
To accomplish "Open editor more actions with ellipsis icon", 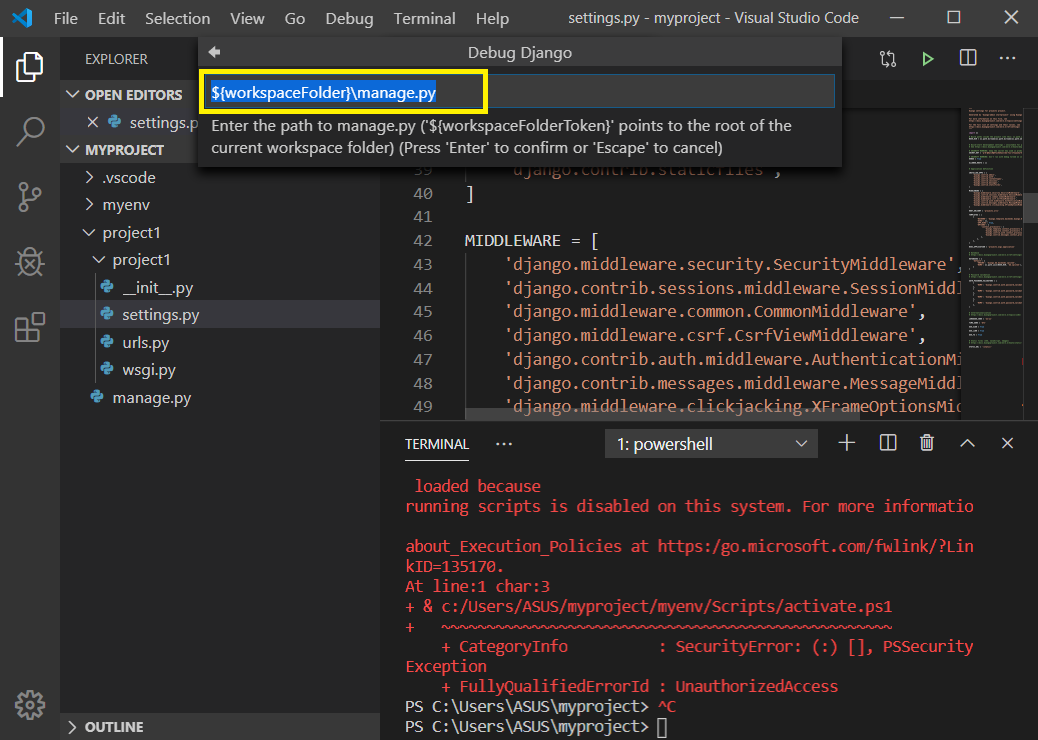I will (1007, 58).
